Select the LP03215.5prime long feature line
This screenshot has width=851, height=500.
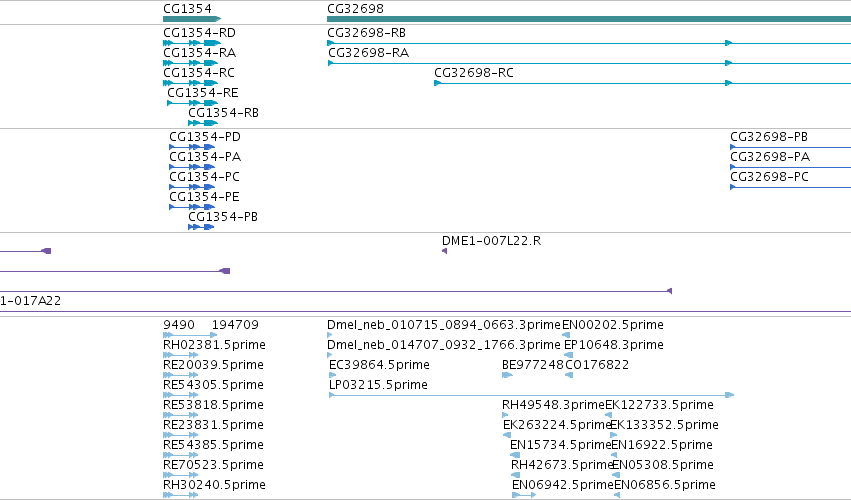point(531,395)
